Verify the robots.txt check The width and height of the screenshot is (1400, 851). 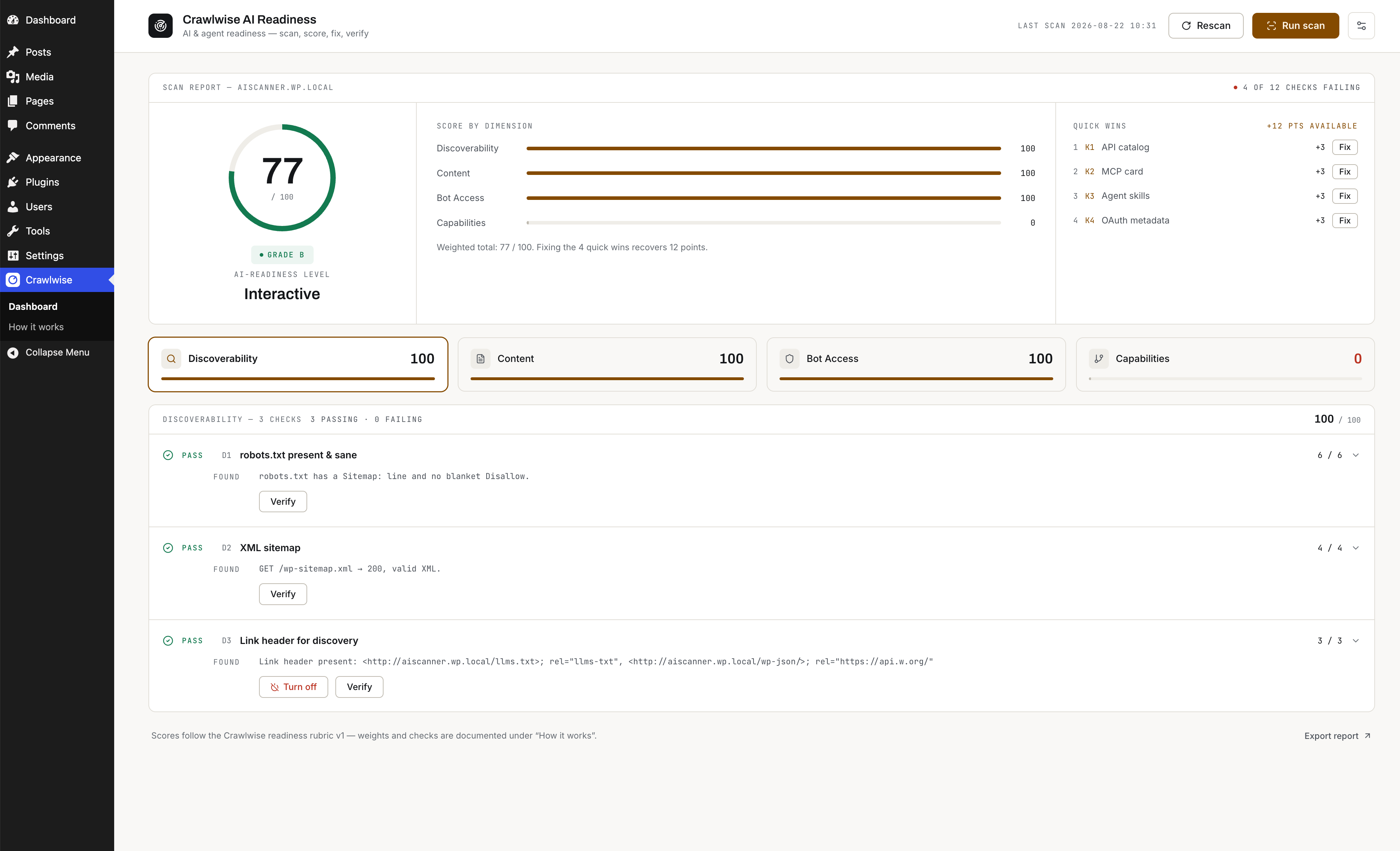pyautogui.click(x=283, y=502)
